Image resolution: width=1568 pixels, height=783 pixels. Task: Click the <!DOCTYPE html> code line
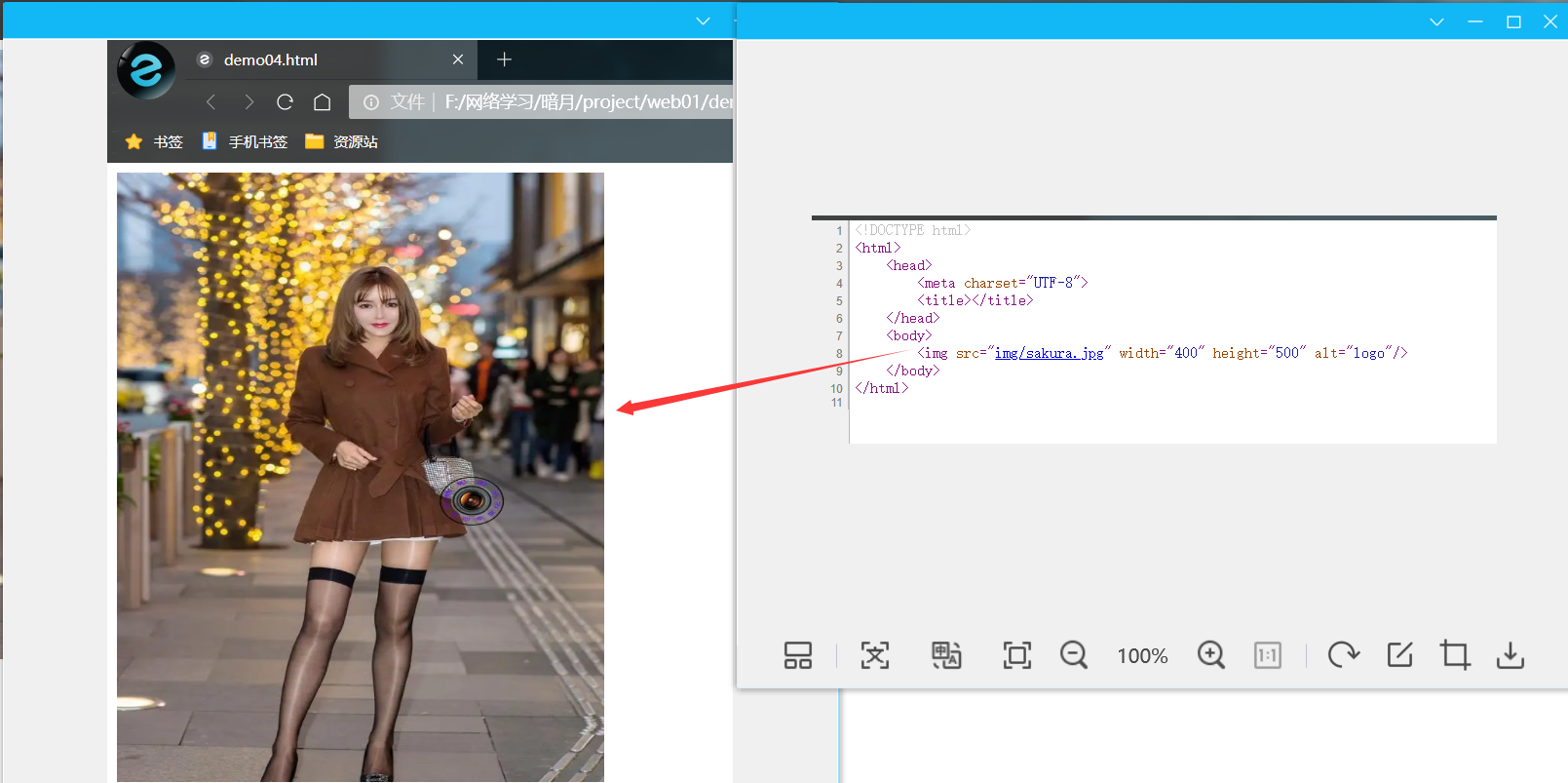click(x=912, y=230)
